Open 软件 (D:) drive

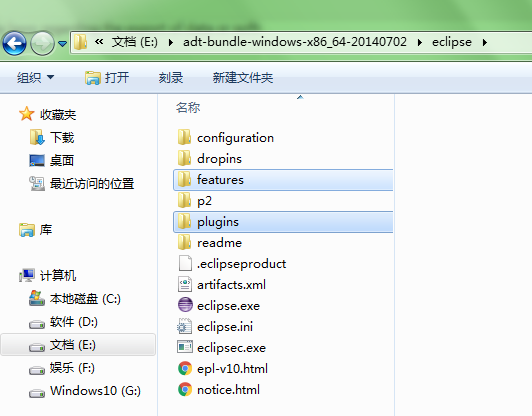(74, 322)
